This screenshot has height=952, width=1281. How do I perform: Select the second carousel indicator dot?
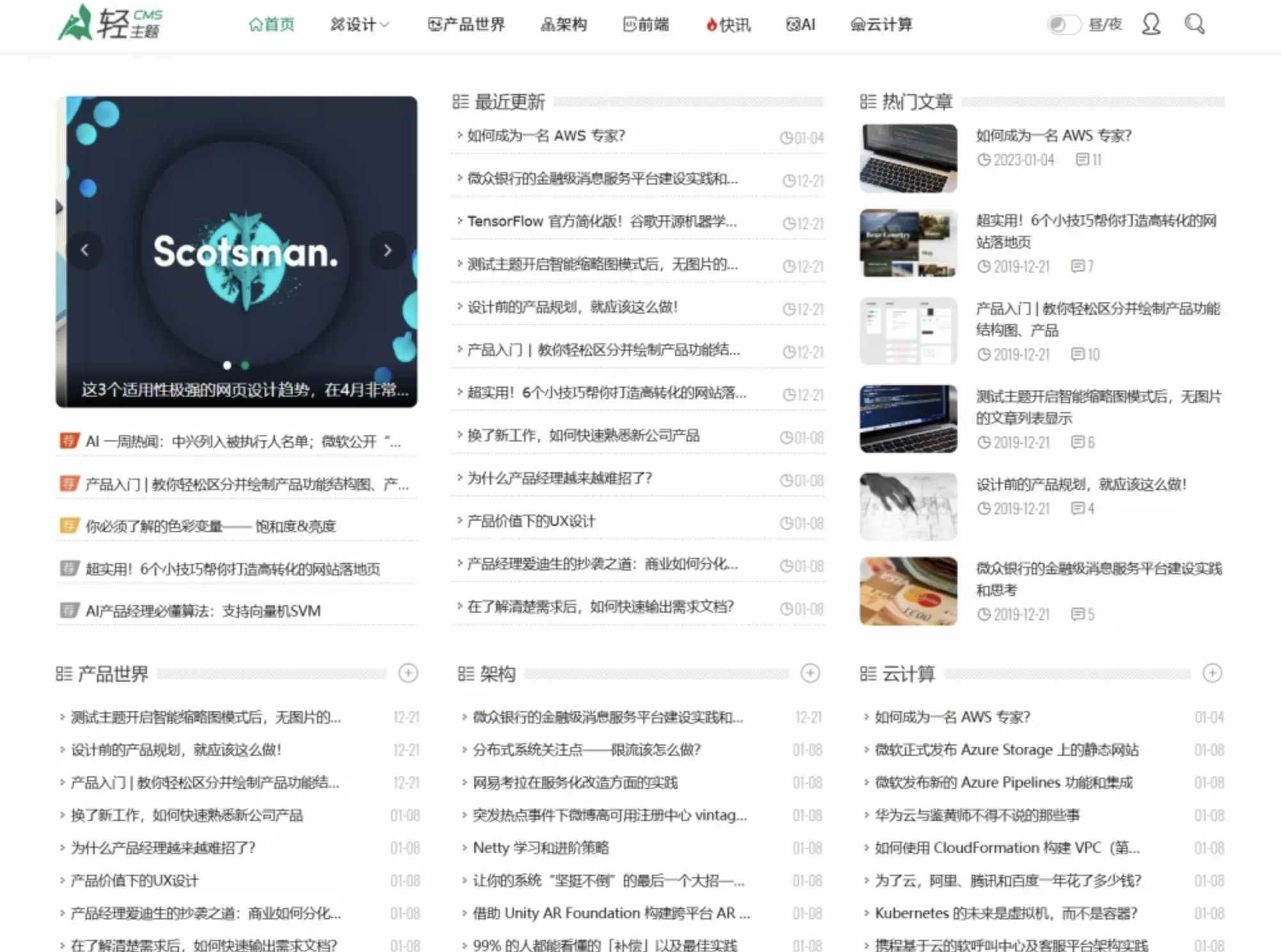(x=245, y=366)
